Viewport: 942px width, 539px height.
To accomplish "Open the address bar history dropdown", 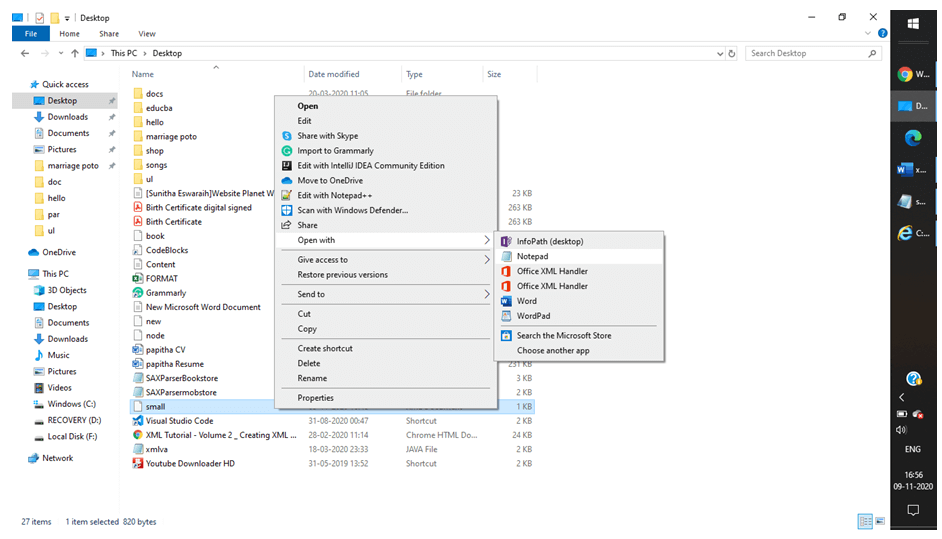I will tap(720, 53).
